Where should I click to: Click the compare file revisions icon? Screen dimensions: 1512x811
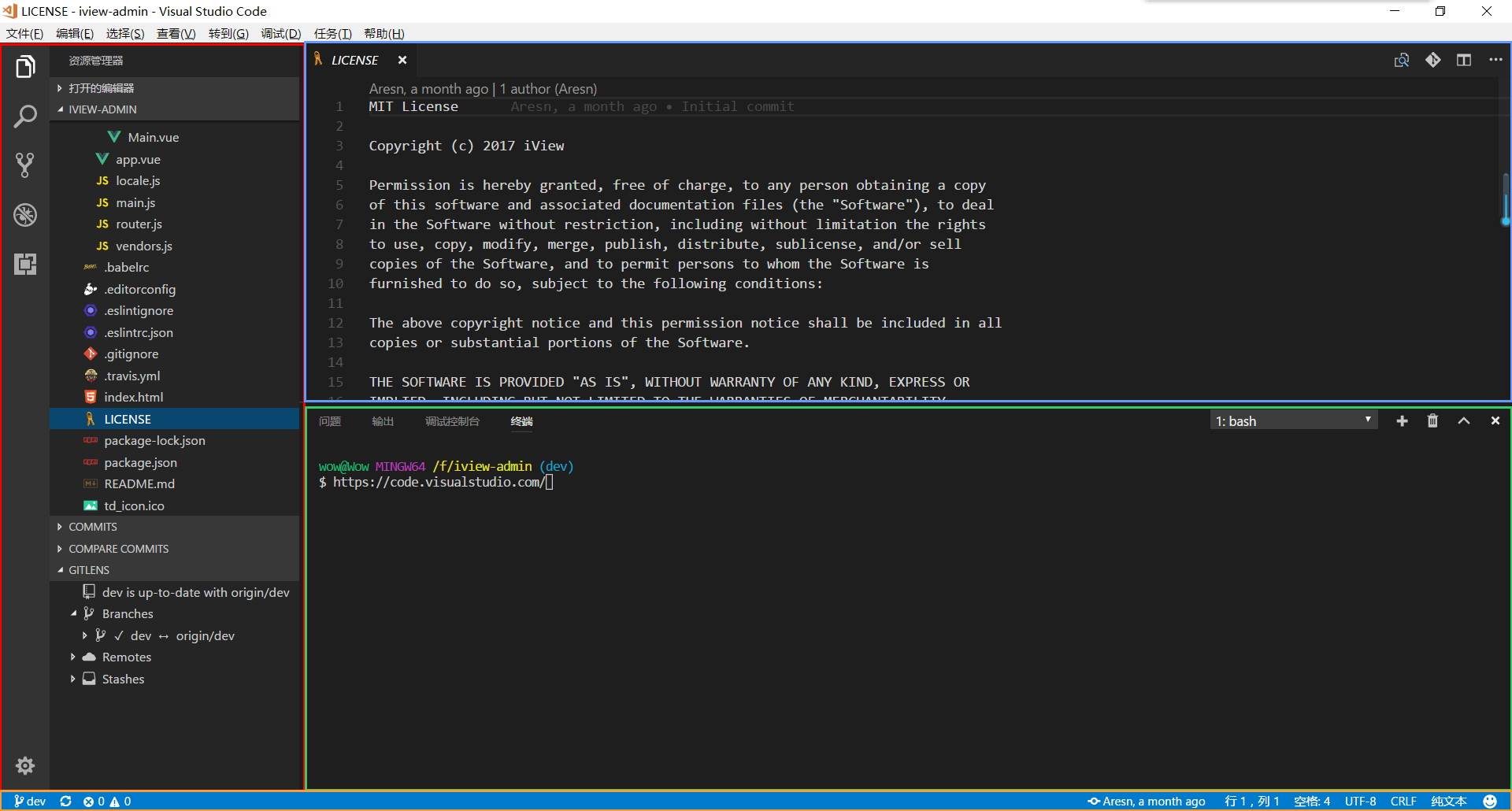(x=1402, y=61)
